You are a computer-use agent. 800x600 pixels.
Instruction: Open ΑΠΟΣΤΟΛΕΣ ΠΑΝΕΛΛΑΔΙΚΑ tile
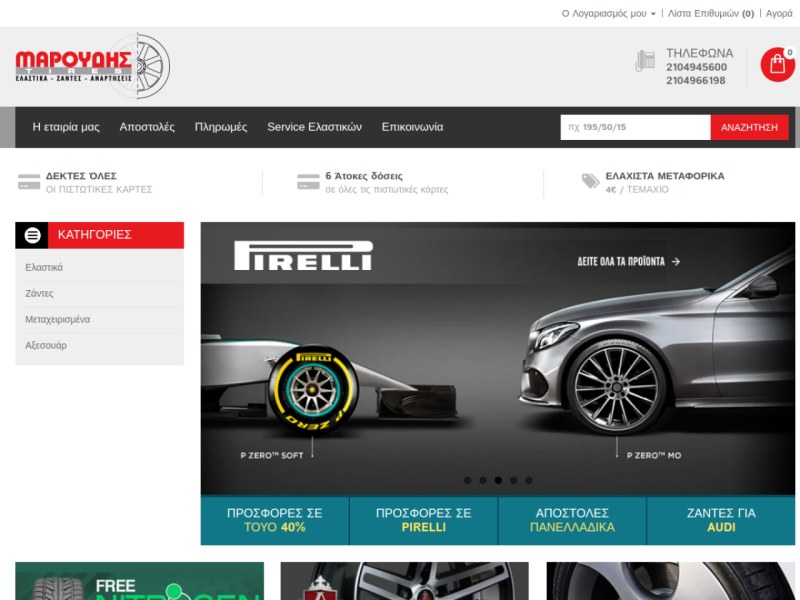[572, 520]
